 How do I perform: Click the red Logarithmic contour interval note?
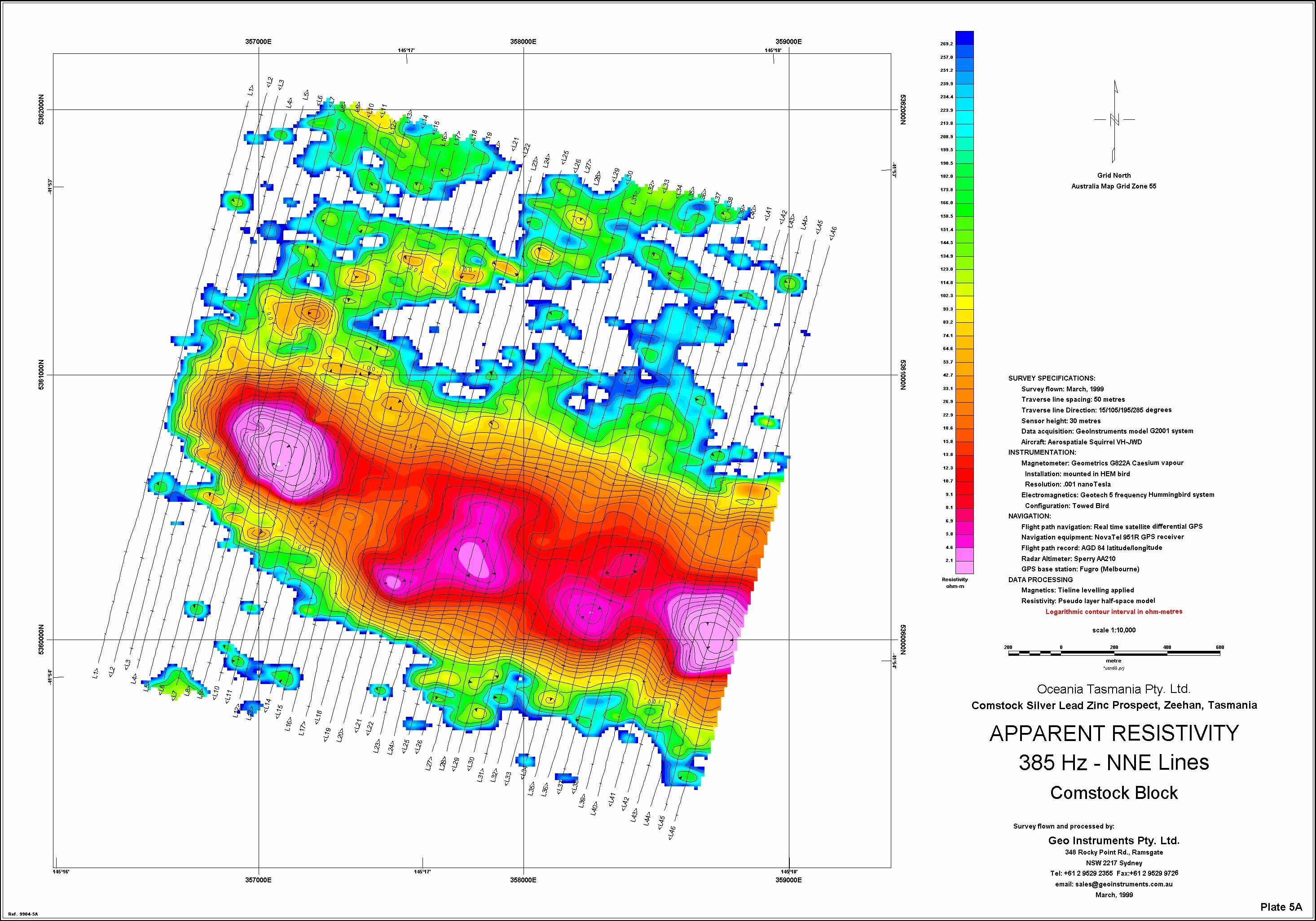click(1114, 611)
